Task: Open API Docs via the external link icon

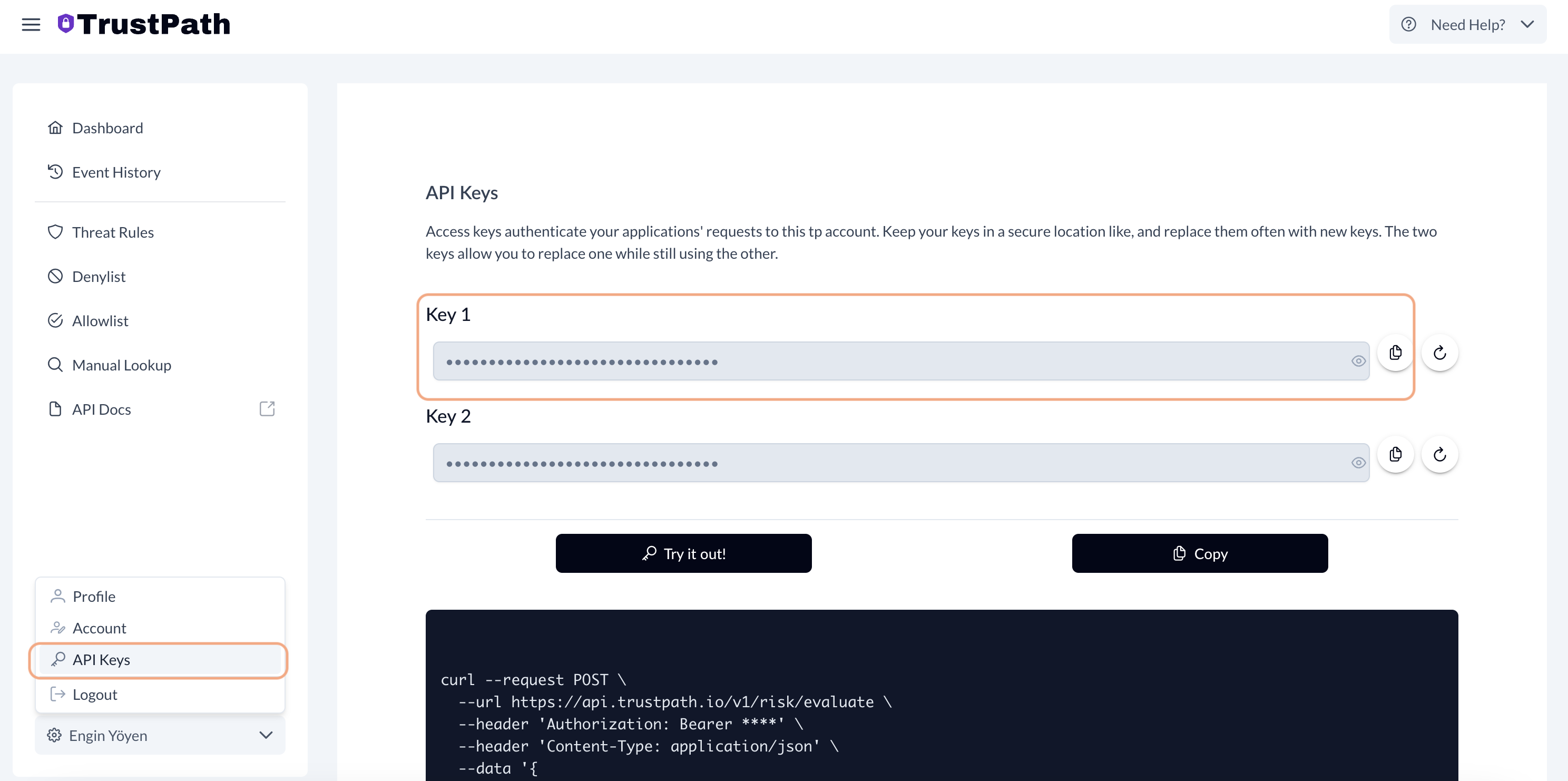Action: click(267, 408)
